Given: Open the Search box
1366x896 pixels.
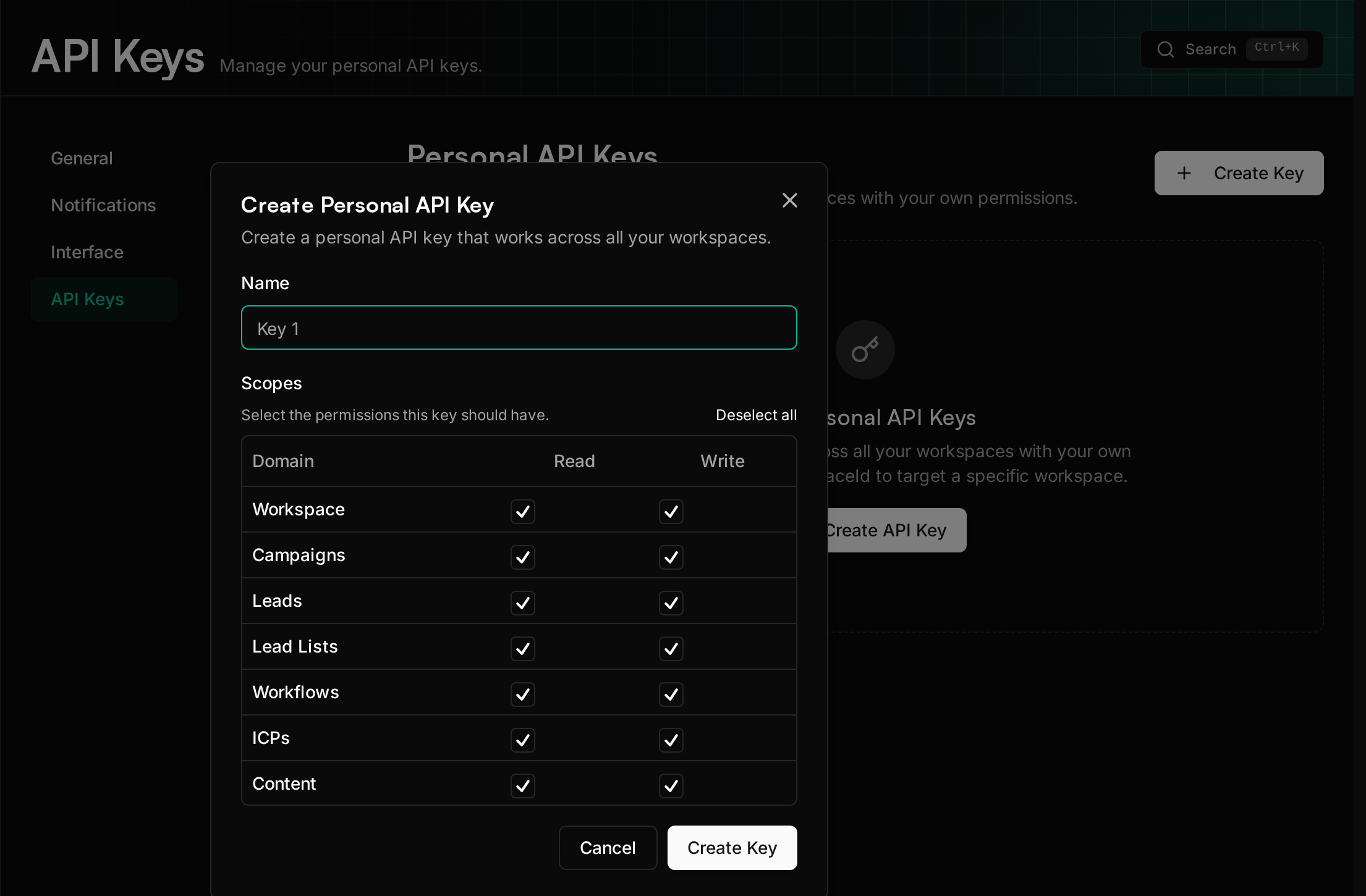Looking at the screenshot, I should (1231, 49).
